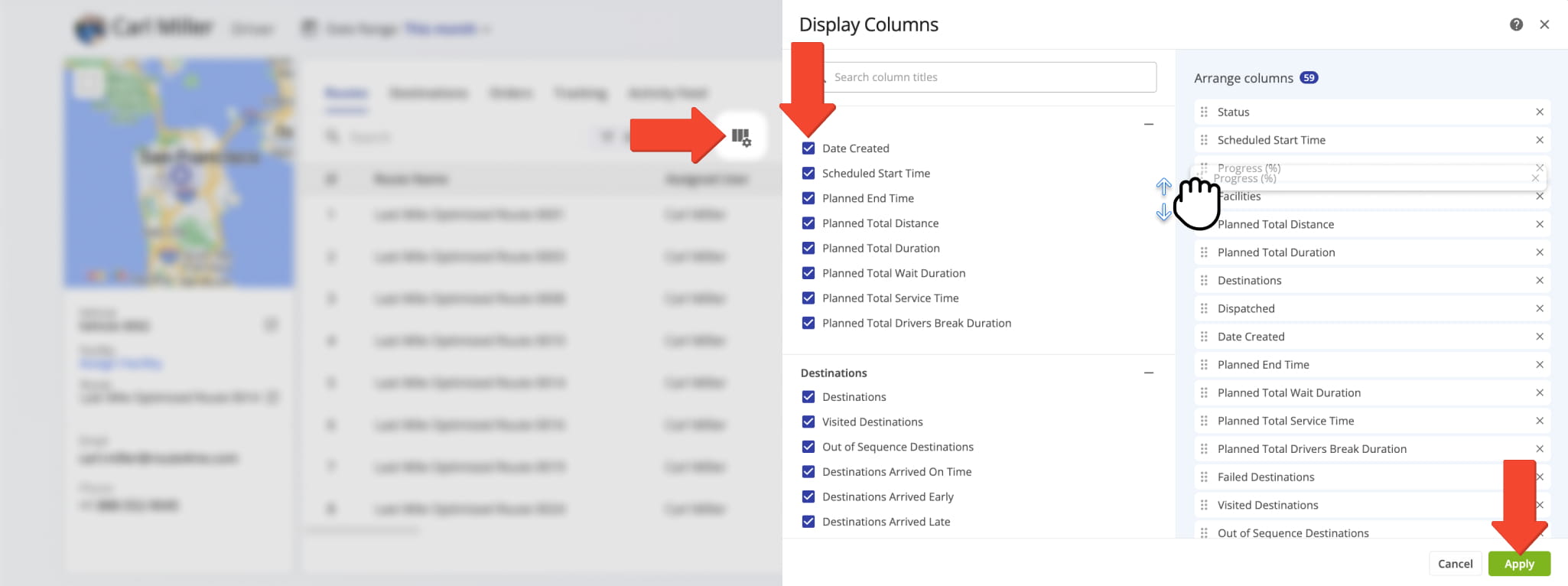
Task: Focus the Search column titles field
Action: point(987,77)
